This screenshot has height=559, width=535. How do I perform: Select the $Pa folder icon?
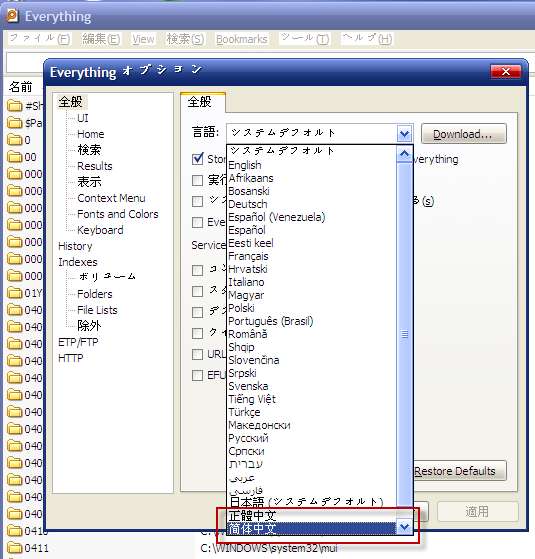(x=15, y=123)
